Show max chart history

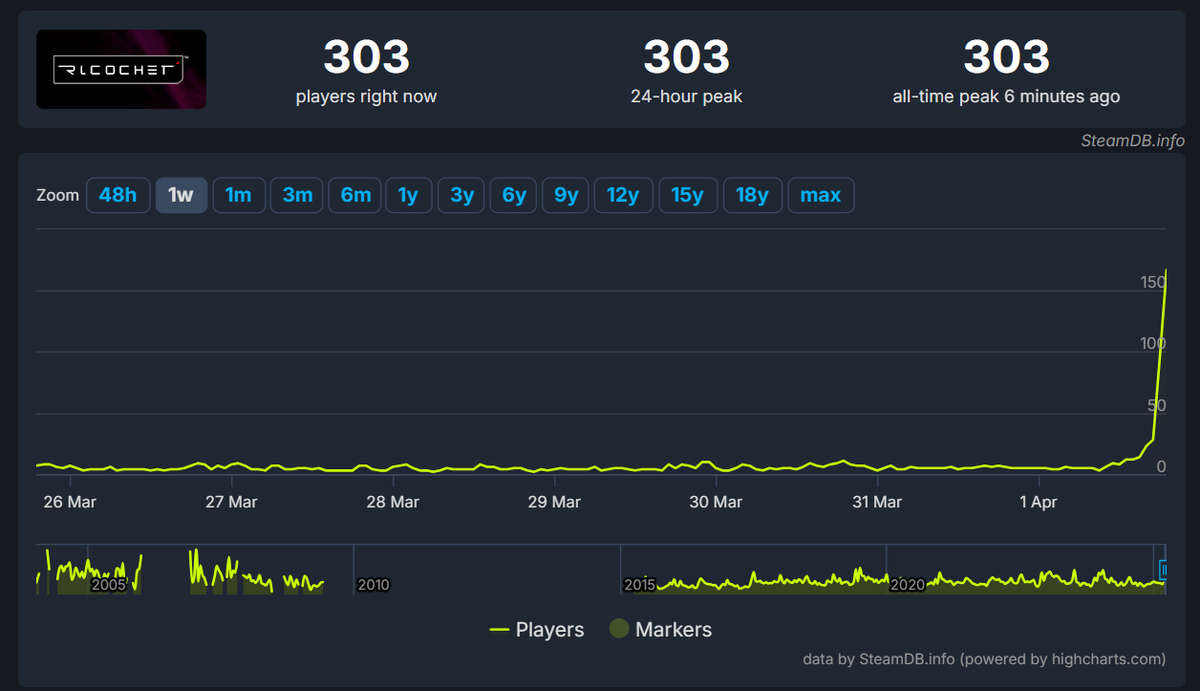click(821, 195)
